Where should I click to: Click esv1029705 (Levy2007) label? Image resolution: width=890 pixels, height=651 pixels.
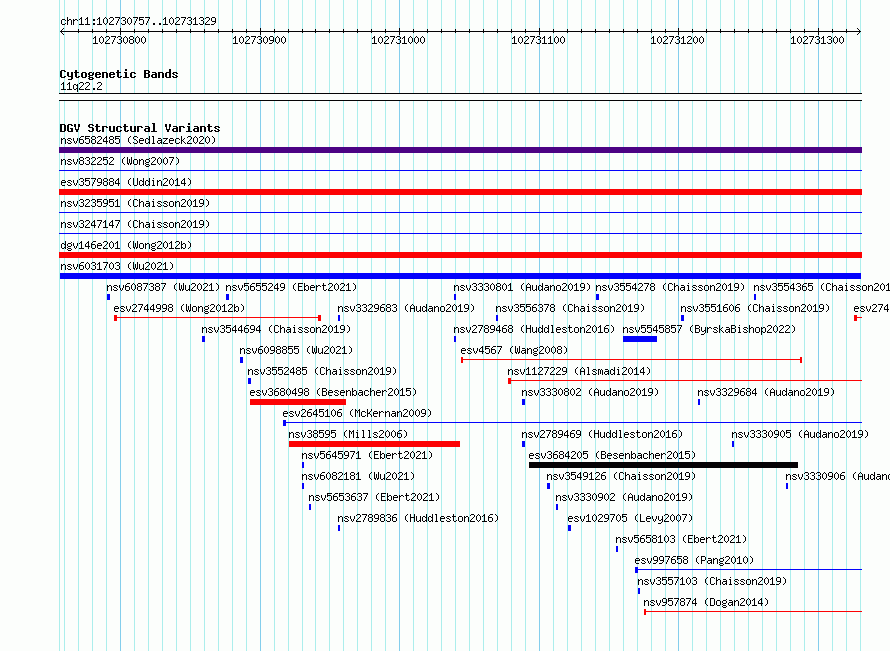click(630, 518)
